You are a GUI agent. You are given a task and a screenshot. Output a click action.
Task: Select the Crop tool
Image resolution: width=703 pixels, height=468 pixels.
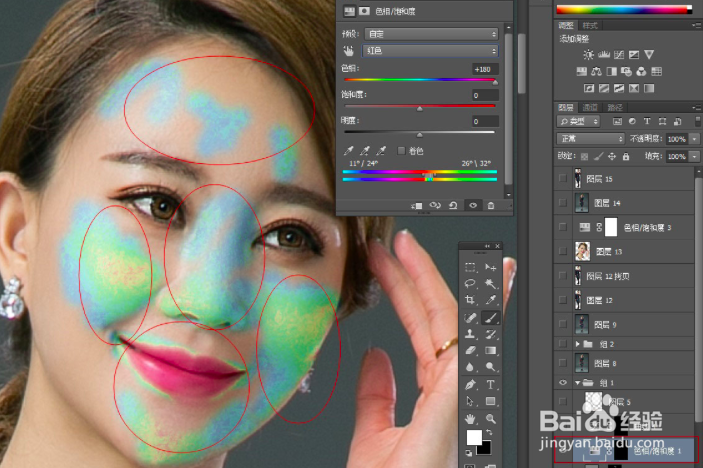pyautogui.click(x=470, y=299)
